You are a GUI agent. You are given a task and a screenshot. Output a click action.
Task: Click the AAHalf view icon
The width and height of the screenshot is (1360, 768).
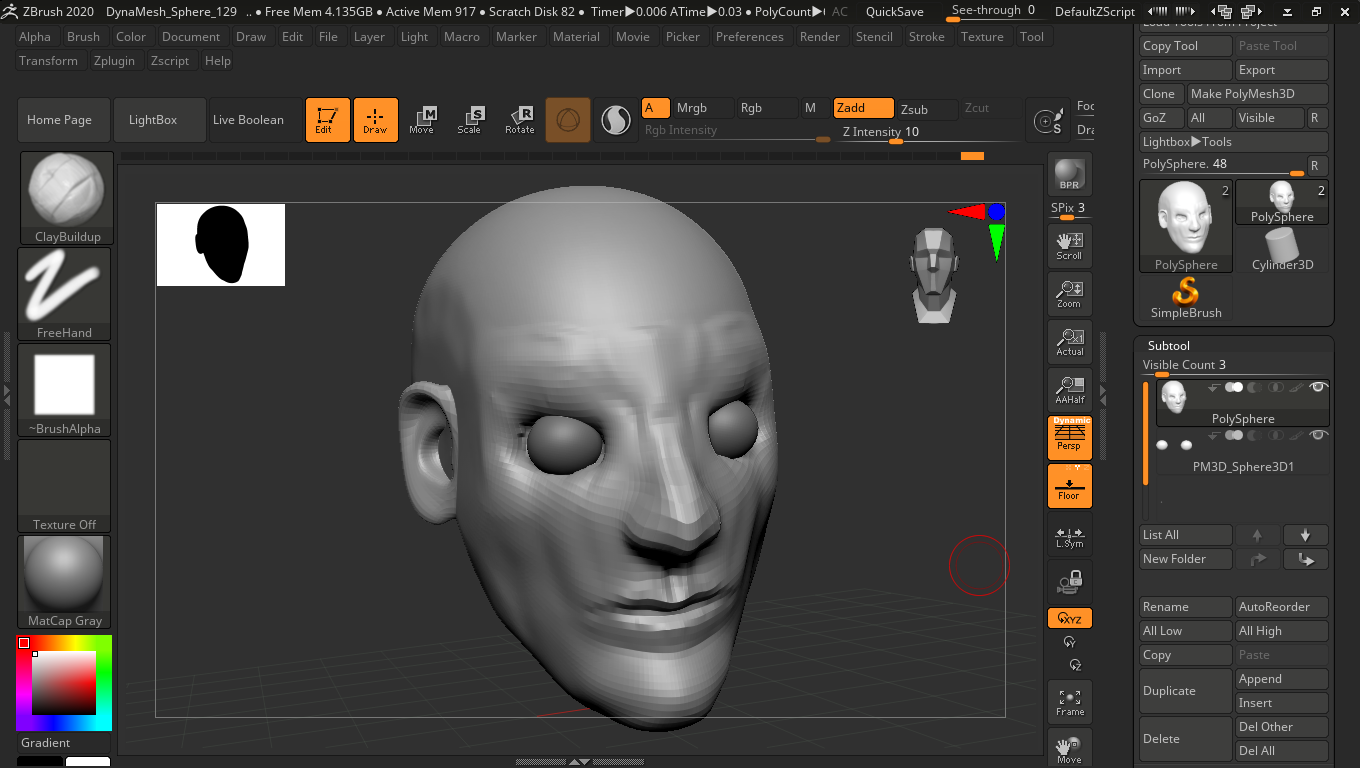(x=1069, y=390)
